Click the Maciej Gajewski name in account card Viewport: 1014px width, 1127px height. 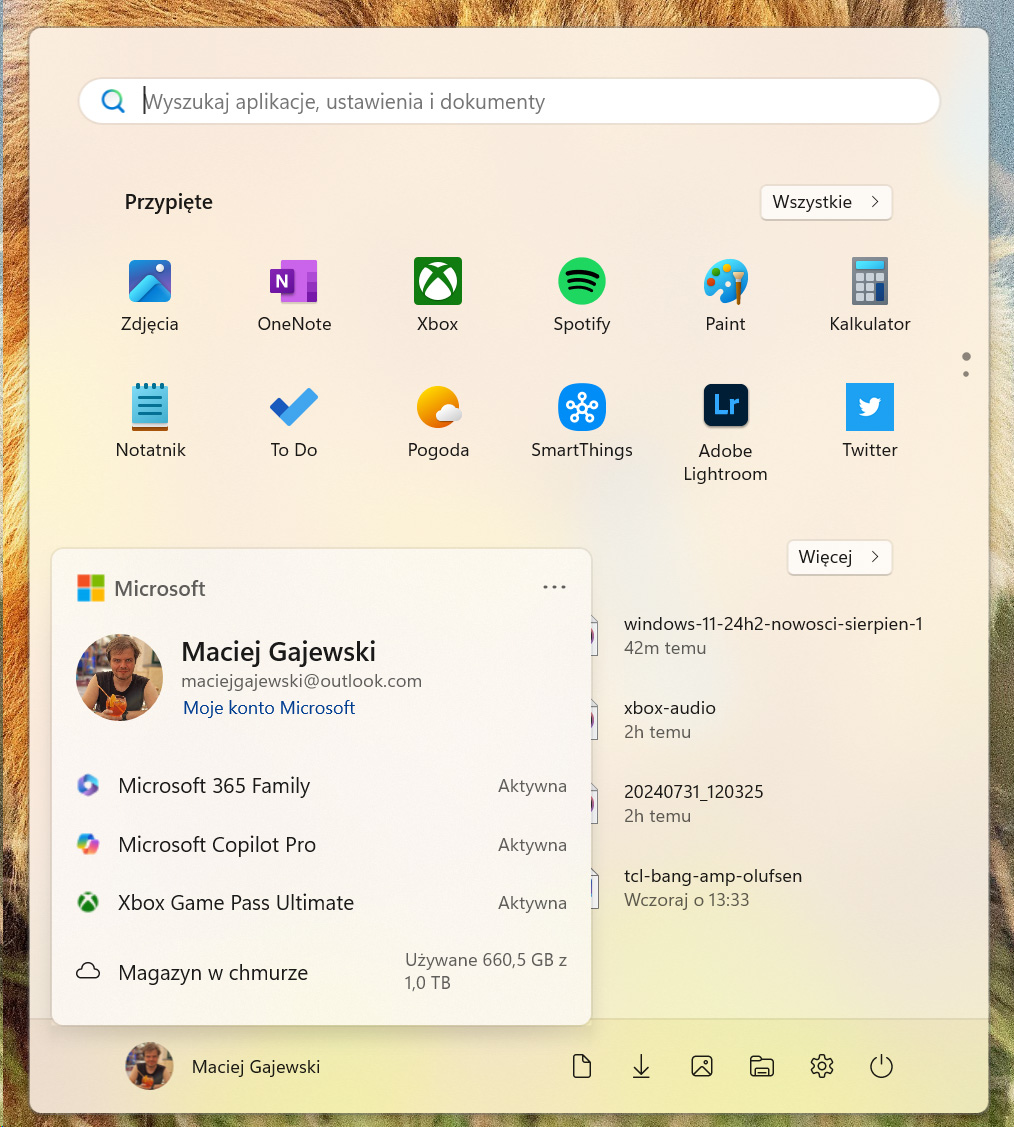tap(278, 651)
